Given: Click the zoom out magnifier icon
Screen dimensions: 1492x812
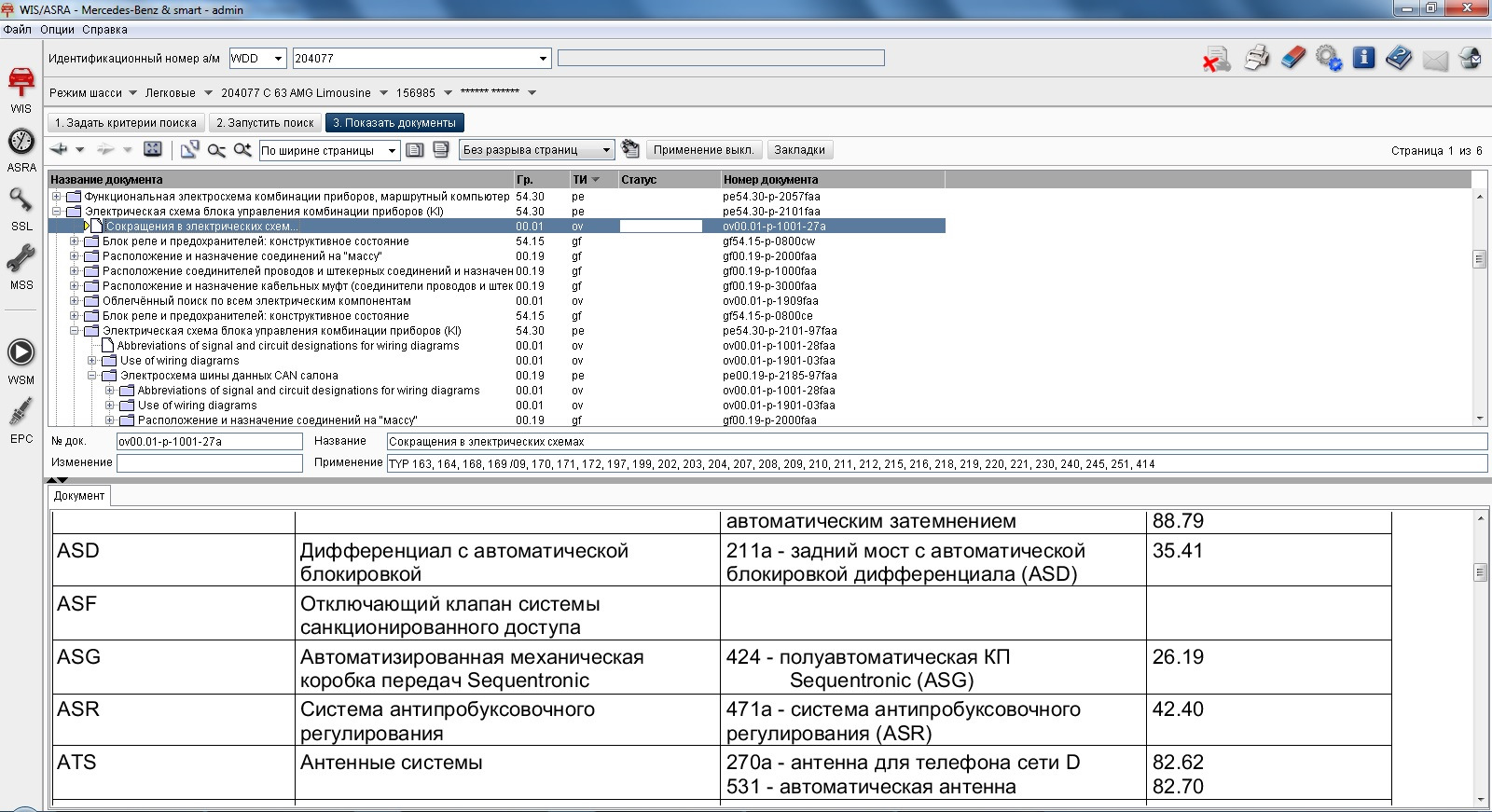Looking at the screenshot, I should point(216,150).
